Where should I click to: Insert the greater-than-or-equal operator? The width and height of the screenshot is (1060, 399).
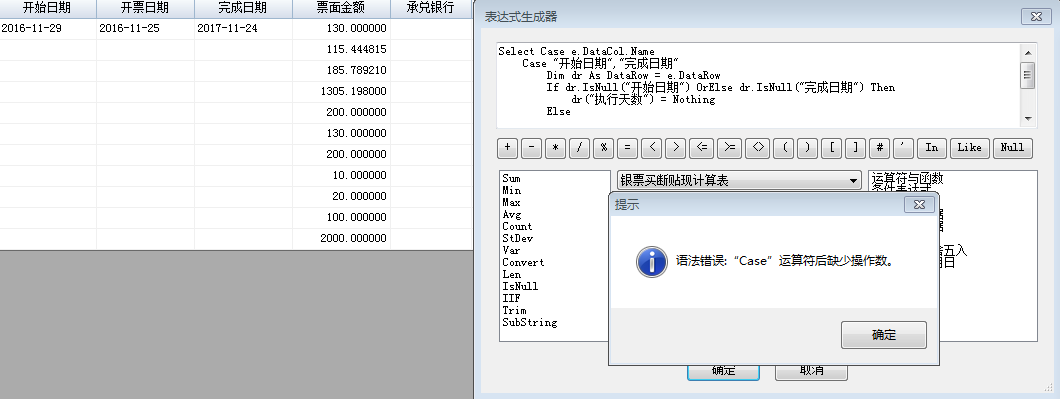pos(730,147)
